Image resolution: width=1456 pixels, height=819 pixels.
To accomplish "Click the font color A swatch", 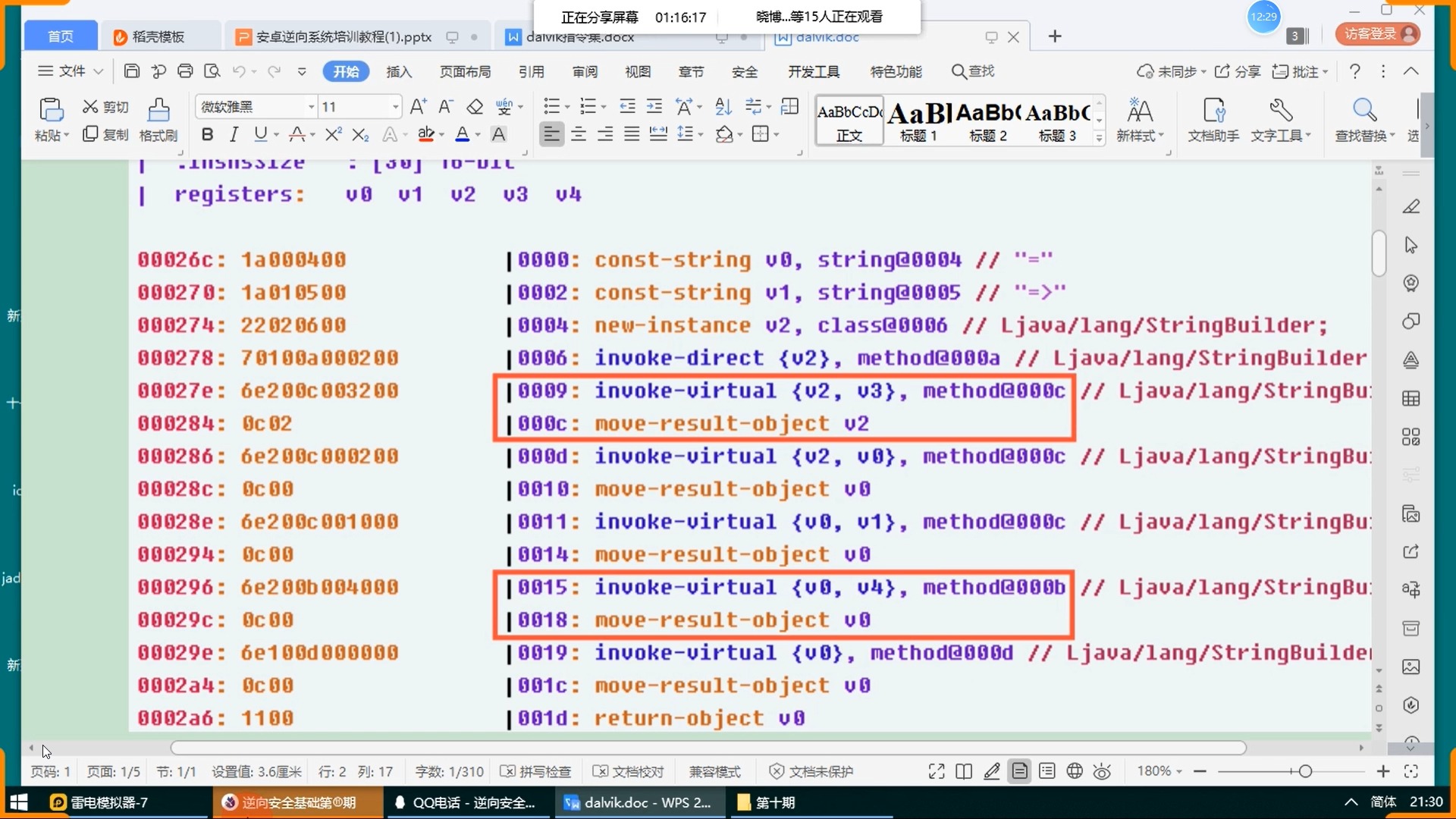I will [462, 134].
